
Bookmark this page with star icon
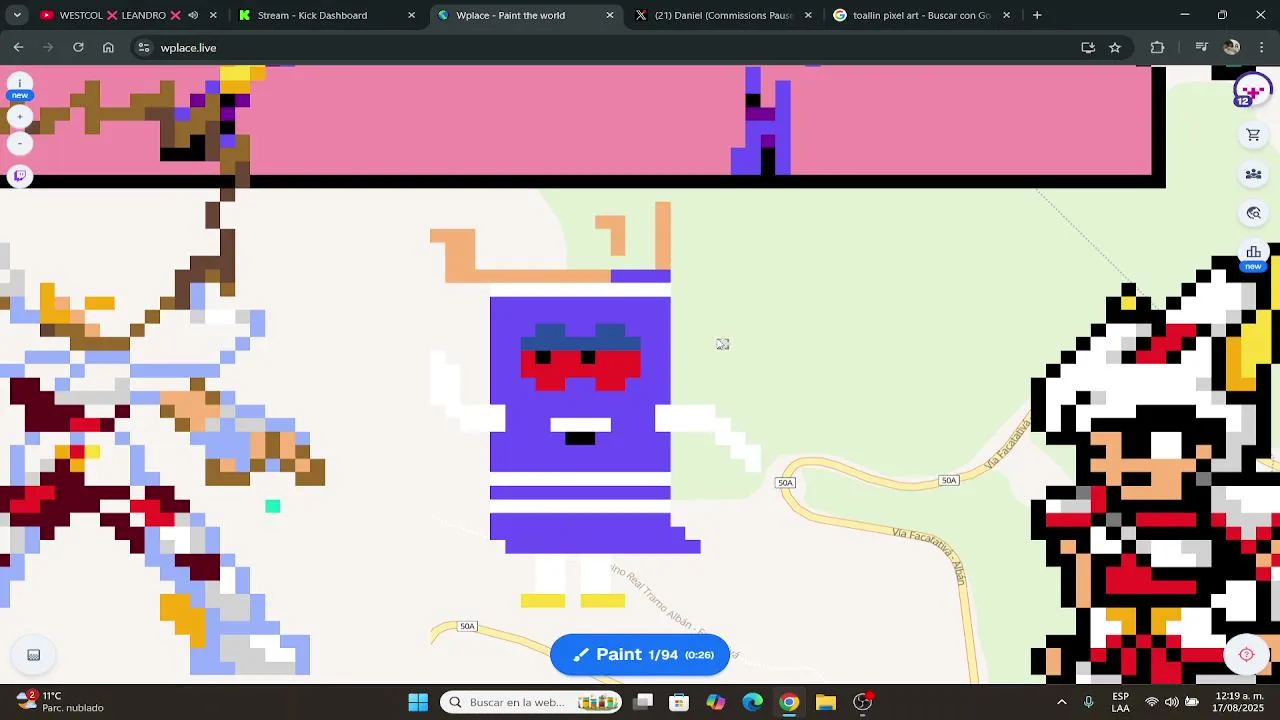pos(1115,47)
